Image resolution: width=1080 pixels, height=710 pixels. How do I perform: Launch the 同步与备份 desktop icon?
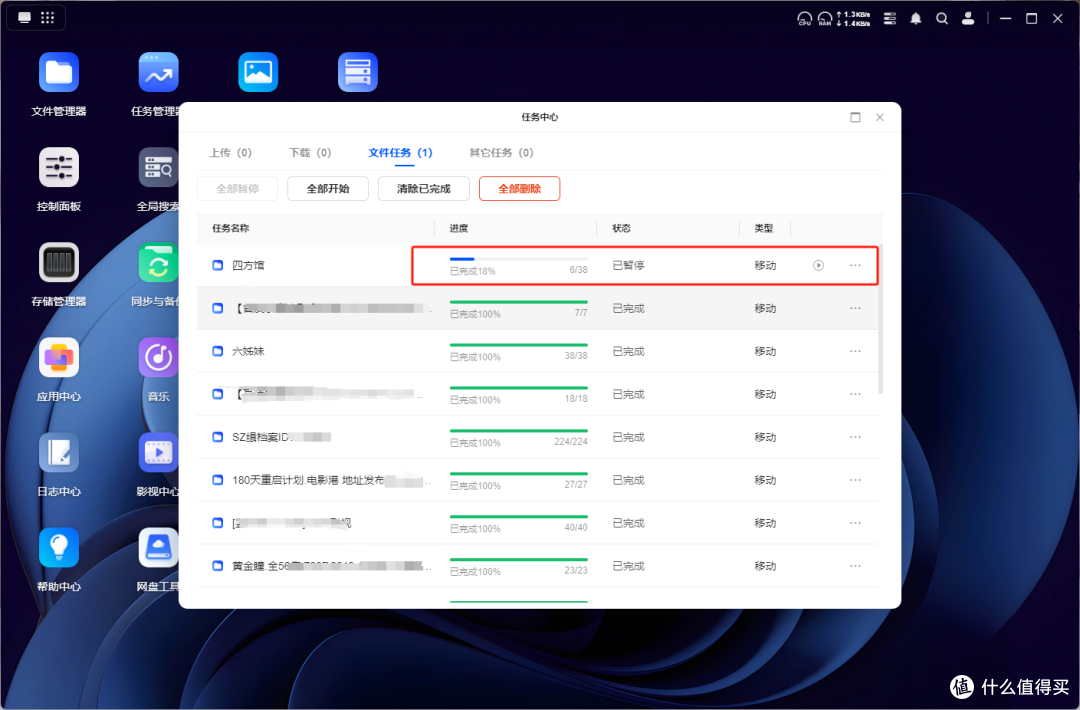coord(158,262)
